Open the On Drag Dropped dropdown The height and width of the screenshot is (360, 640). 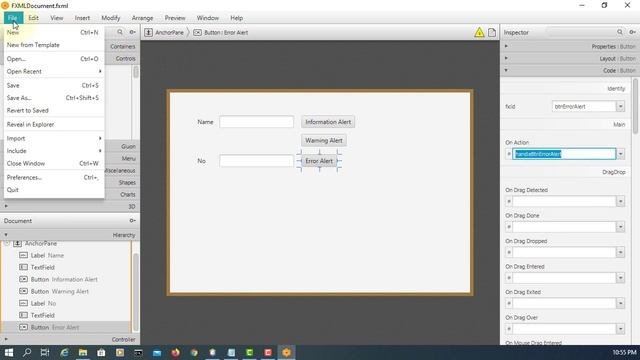tap(620, 252)
